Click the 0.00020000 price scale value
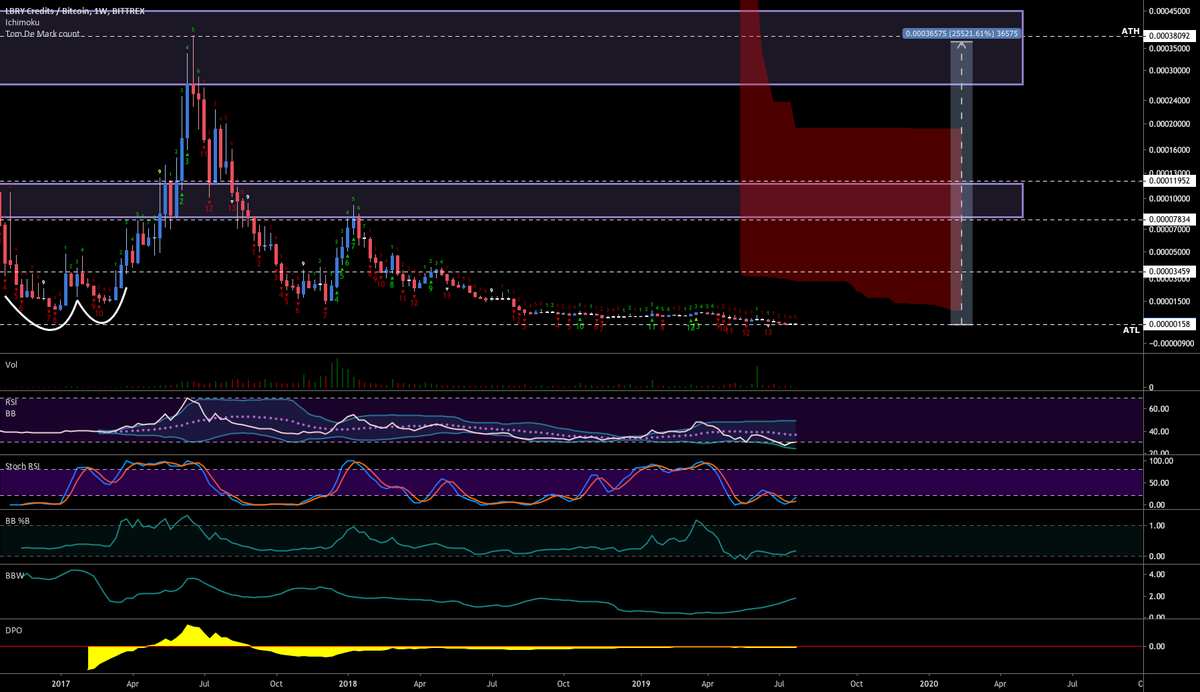Image resolution: width=1200 pixels, height=692 pixels. tap(1170, 124)
